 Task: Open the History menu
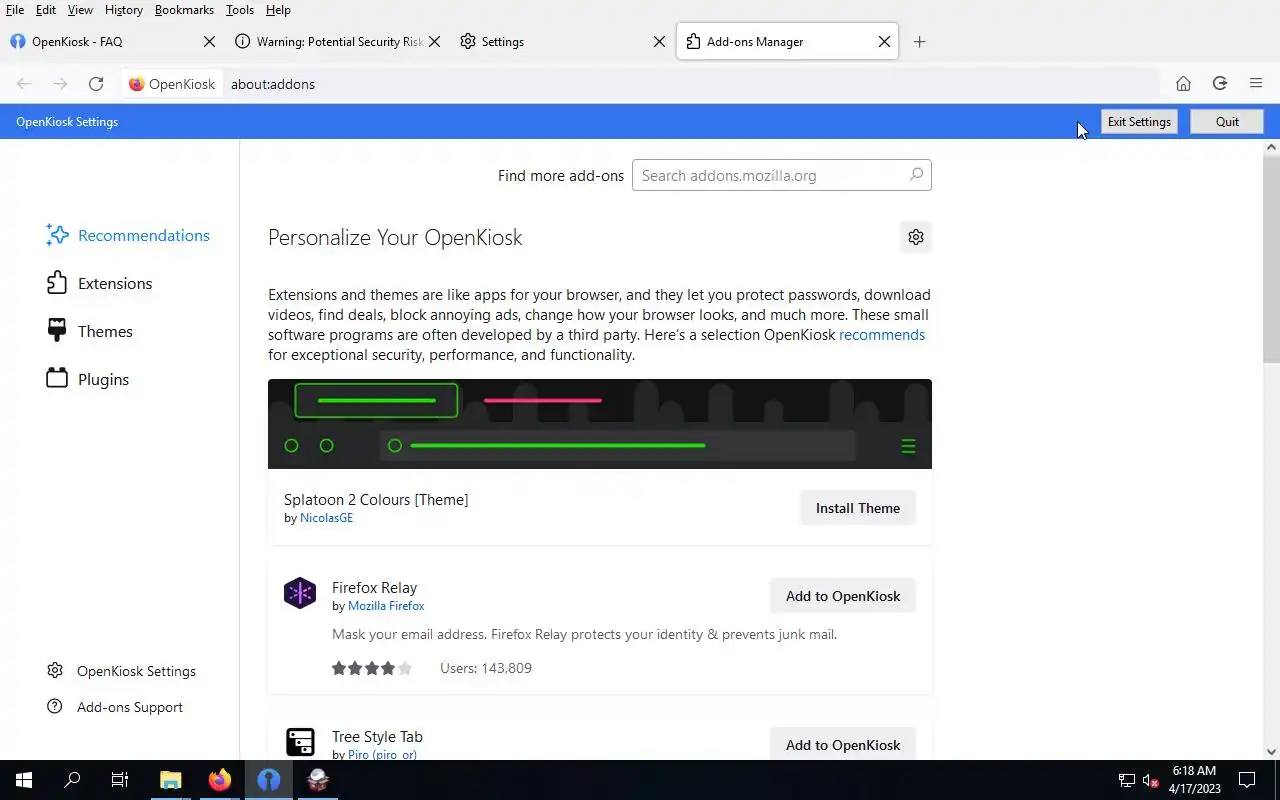pos(124,10)
